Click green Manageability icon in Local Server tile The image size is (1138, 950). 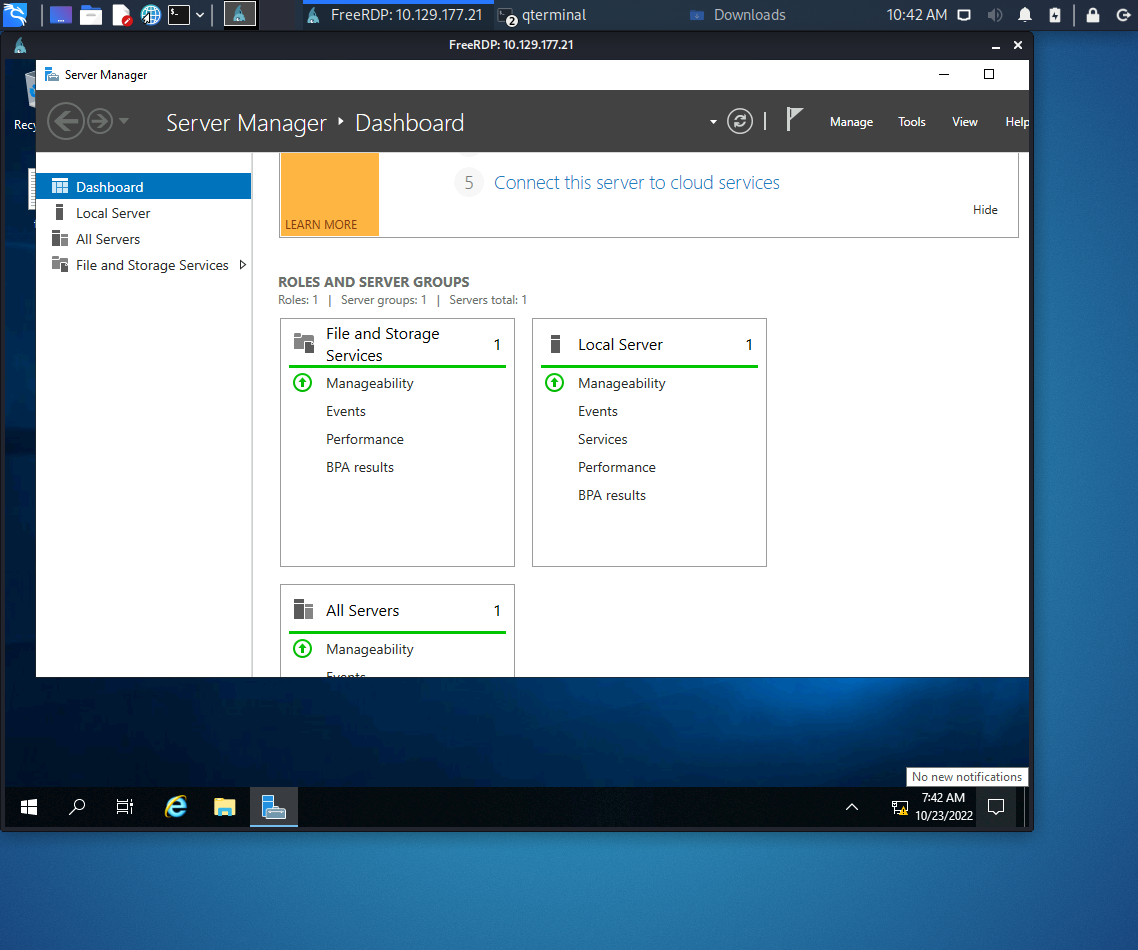(554, 382)
